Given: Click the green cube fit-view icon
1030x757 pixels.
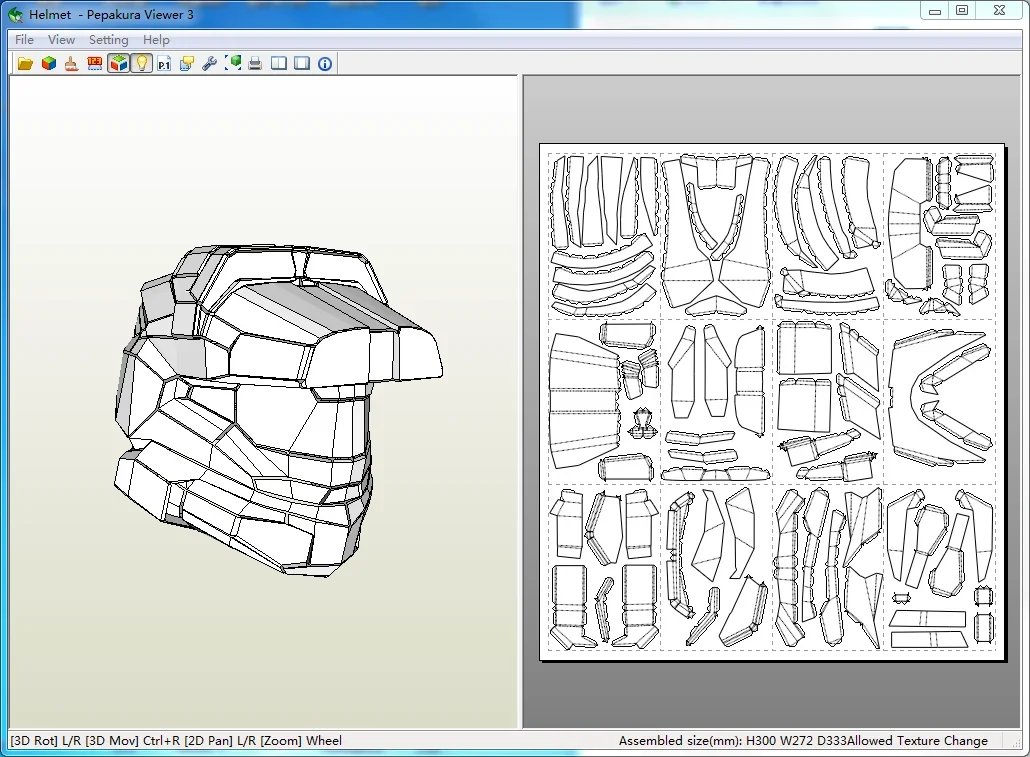Looking at the screenshot, I should (x=233, y=64).
